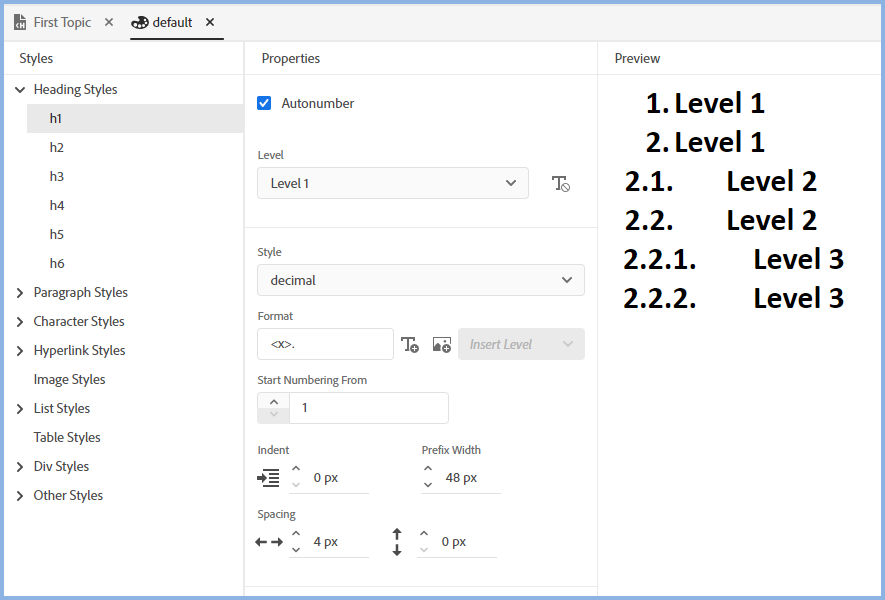Click the insert image icon beside Format
The height and width of the screenshot is (600, 885).
point(441,345)
